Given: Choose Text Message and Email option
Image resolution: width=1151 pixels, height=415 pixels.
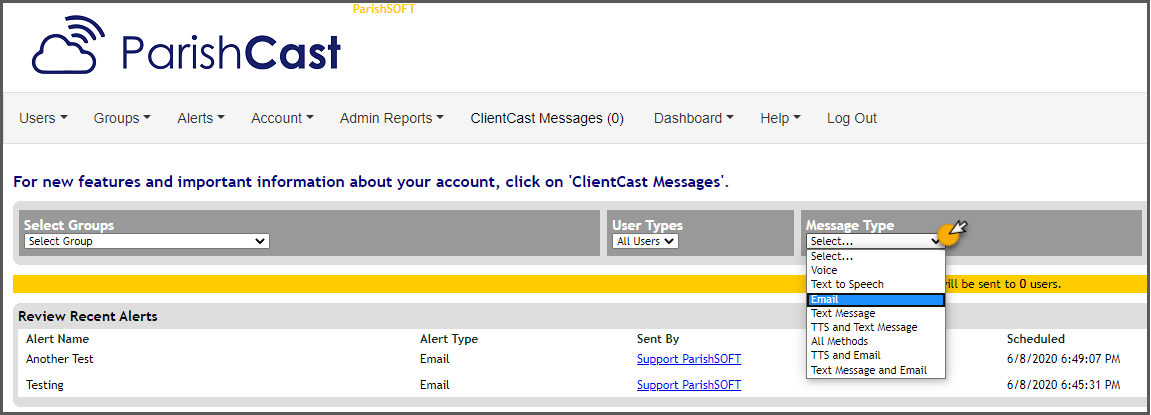Looking at the screenshot, I should pos(875,370).
